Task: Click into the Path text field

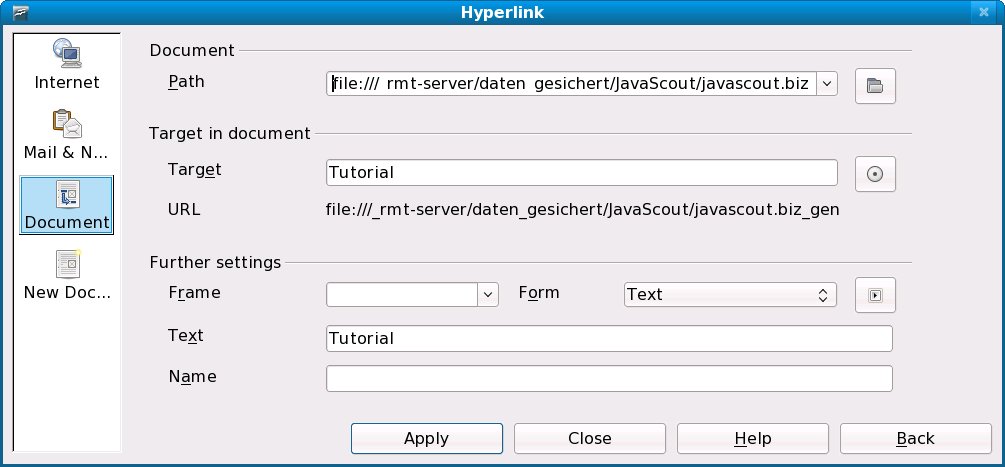Action: [570, 84]
